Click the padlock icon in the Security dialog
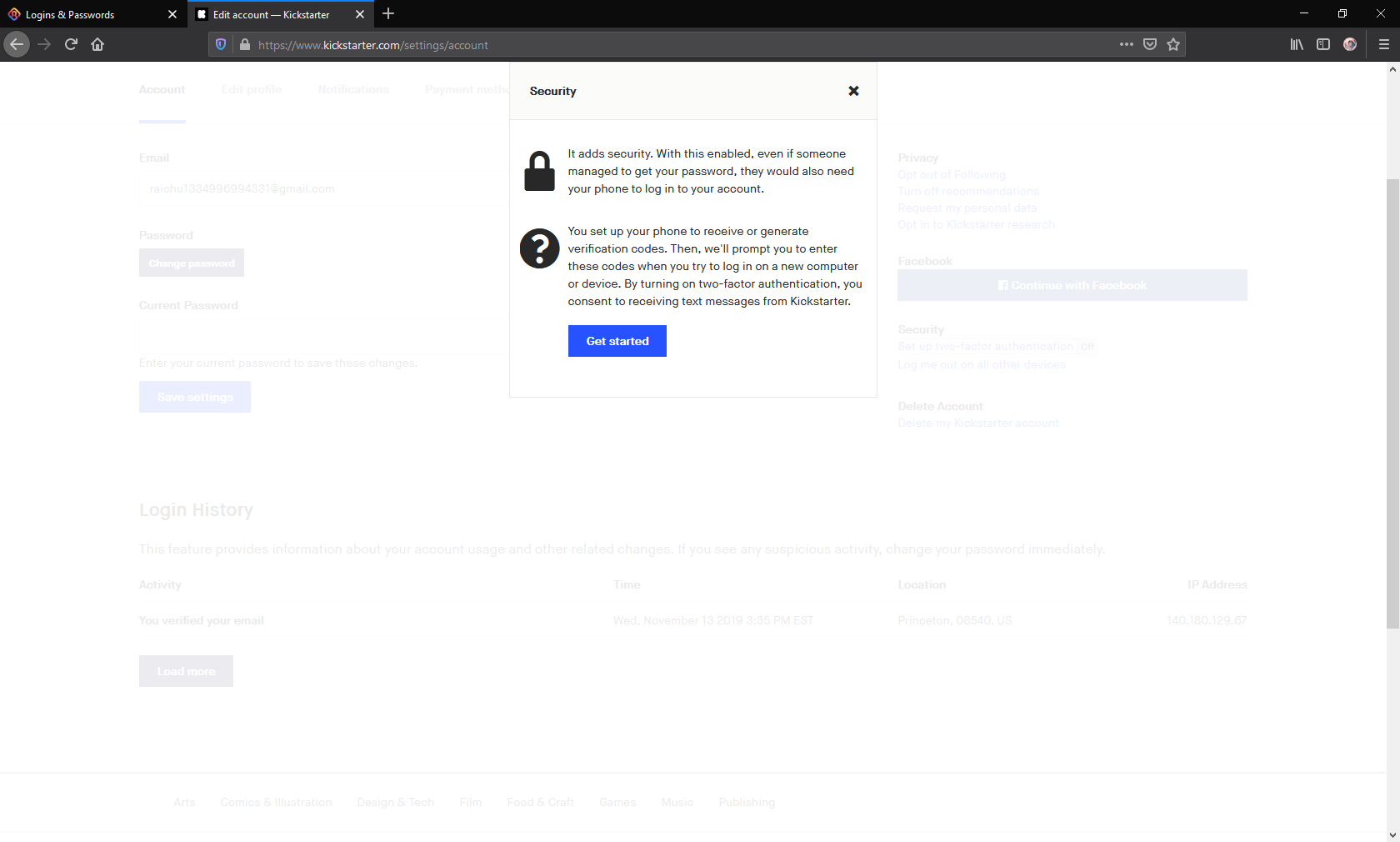The height and width of the screenshot is (842, 1400). pos(539,171)
